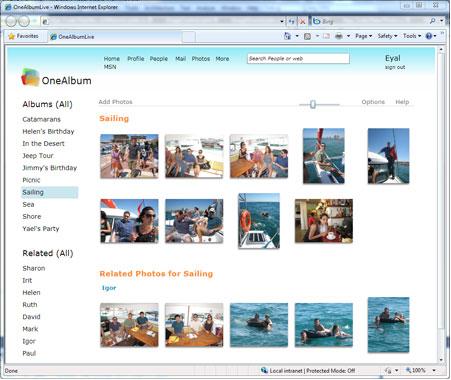
Task: Open the cafe woman with coffee thumbnail
Action: [324, 221]
